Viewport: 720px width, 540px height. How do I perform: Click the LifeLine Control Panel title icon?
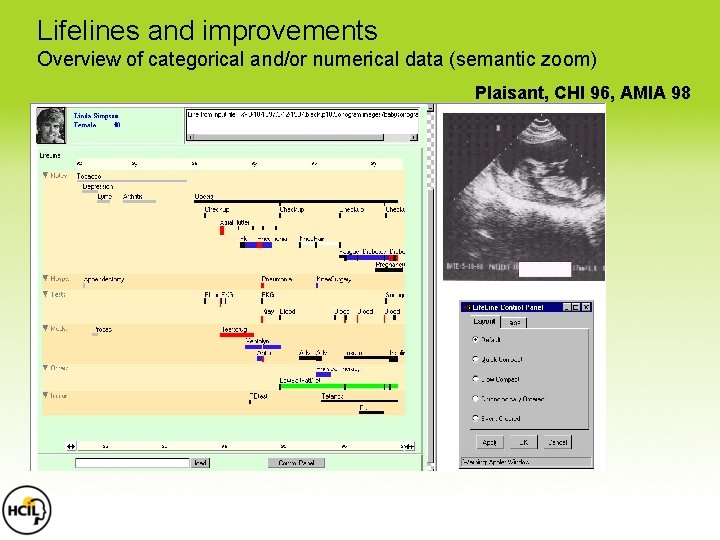tap(467, 307)
